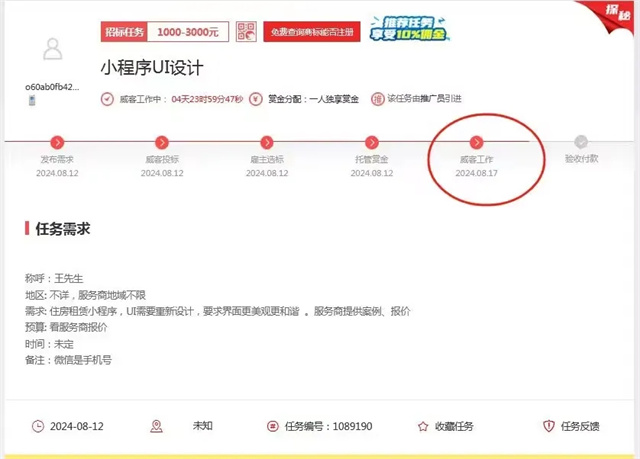Click the line 时间：未定
This screenshot has height=459, width=640.
coord(49,344)
